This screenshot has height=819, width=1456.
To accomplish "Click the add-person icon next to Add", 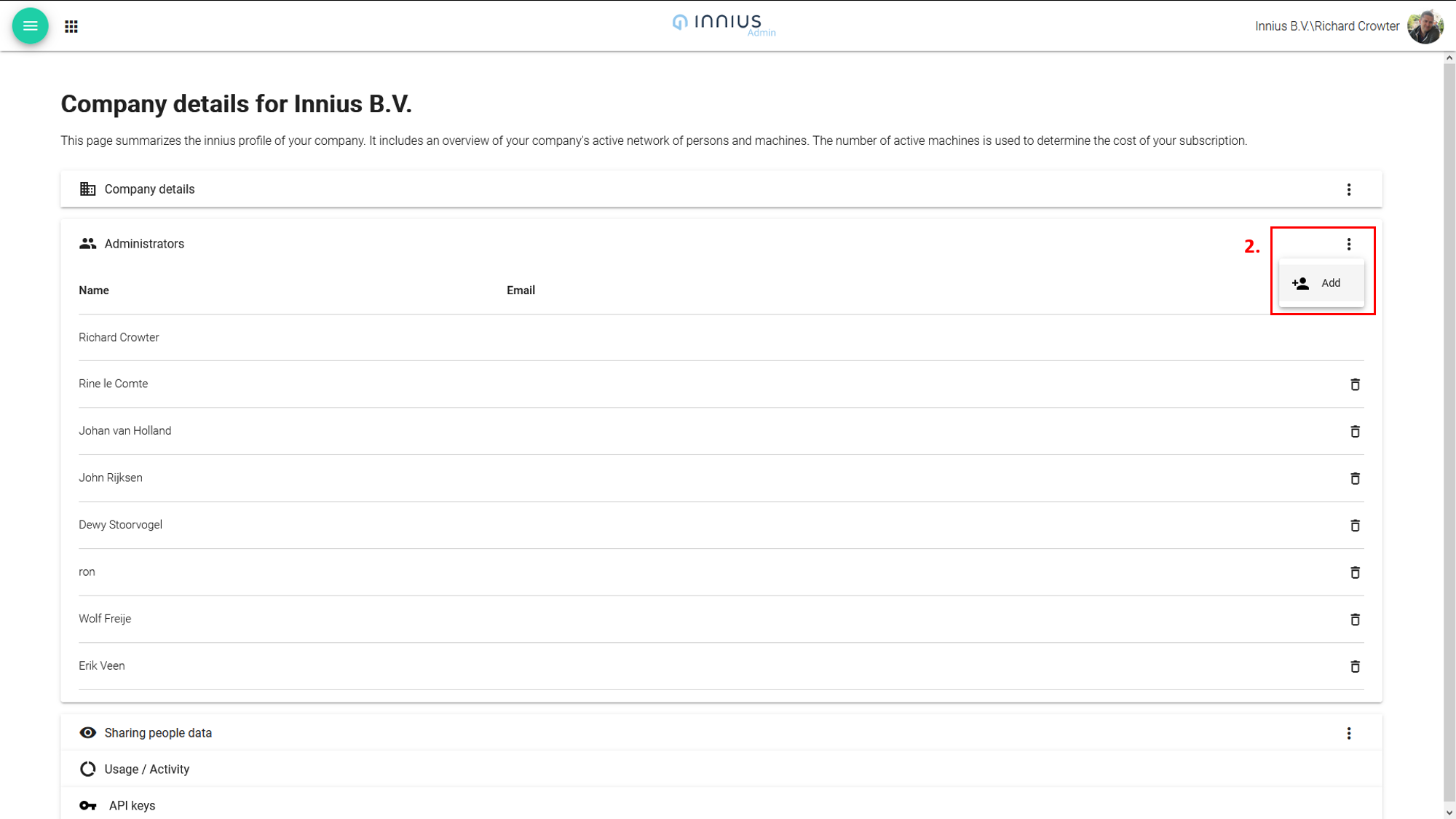I will pos(1300,283).
